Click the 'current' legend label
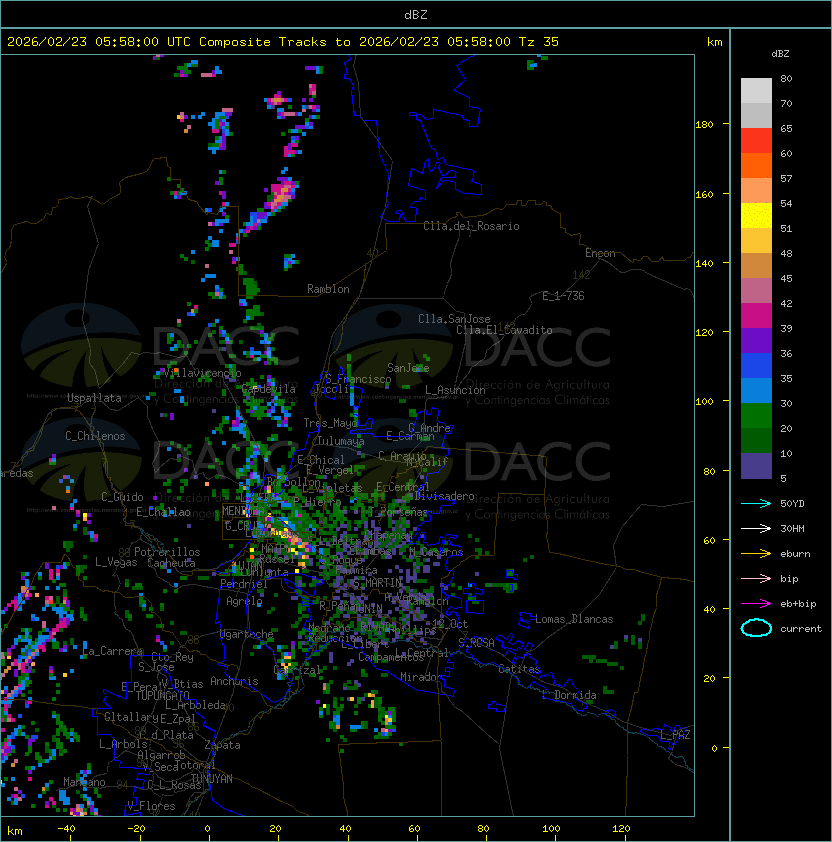Image resolution: width=832 pixels, height=842 pixels. tap(801, 629)
